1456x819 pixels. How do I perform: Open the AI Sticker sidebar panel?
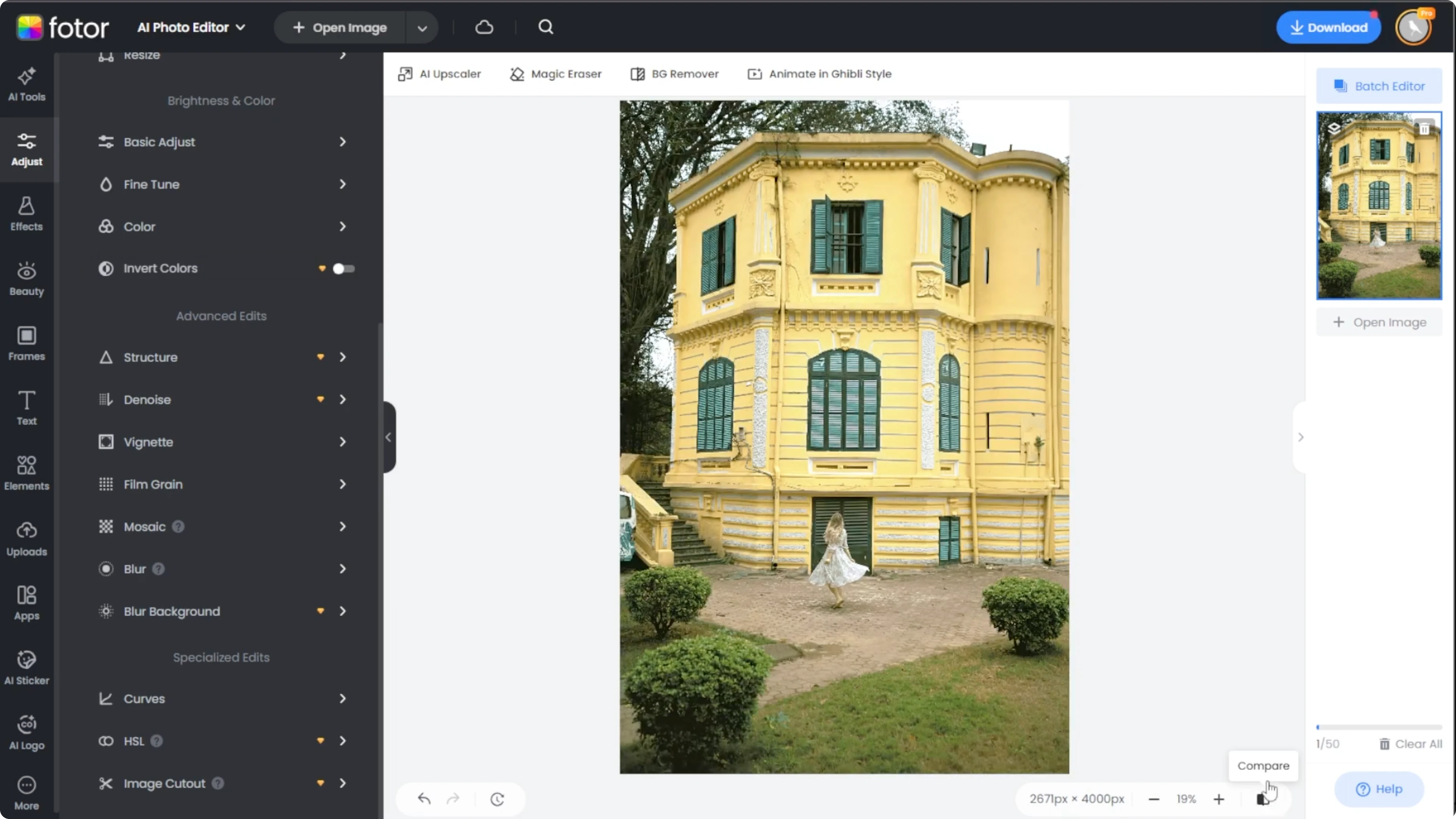27,667
